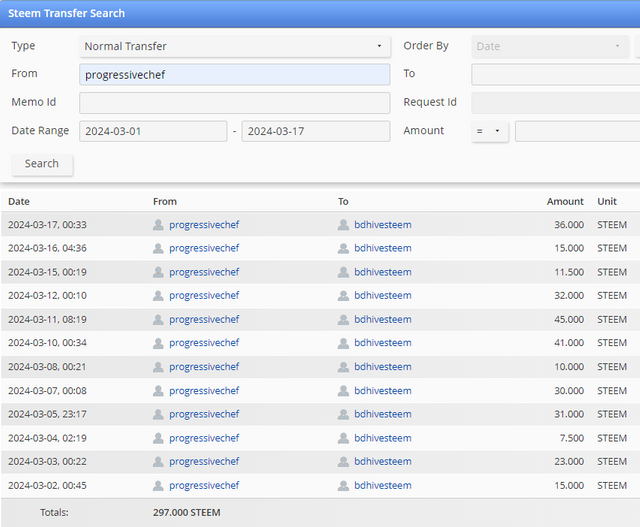
Task: Click the date cell 2024-03-05, 23:17
Action: click(x=47, y=414)
